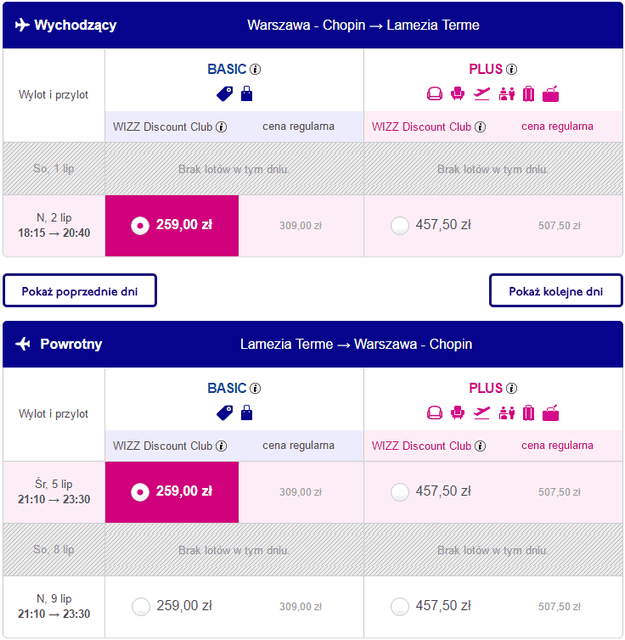The width and height of the screenshot is (625, 640).
Task: Click the outbound BASIC price tag icon
Action: (x=225, y=94)
